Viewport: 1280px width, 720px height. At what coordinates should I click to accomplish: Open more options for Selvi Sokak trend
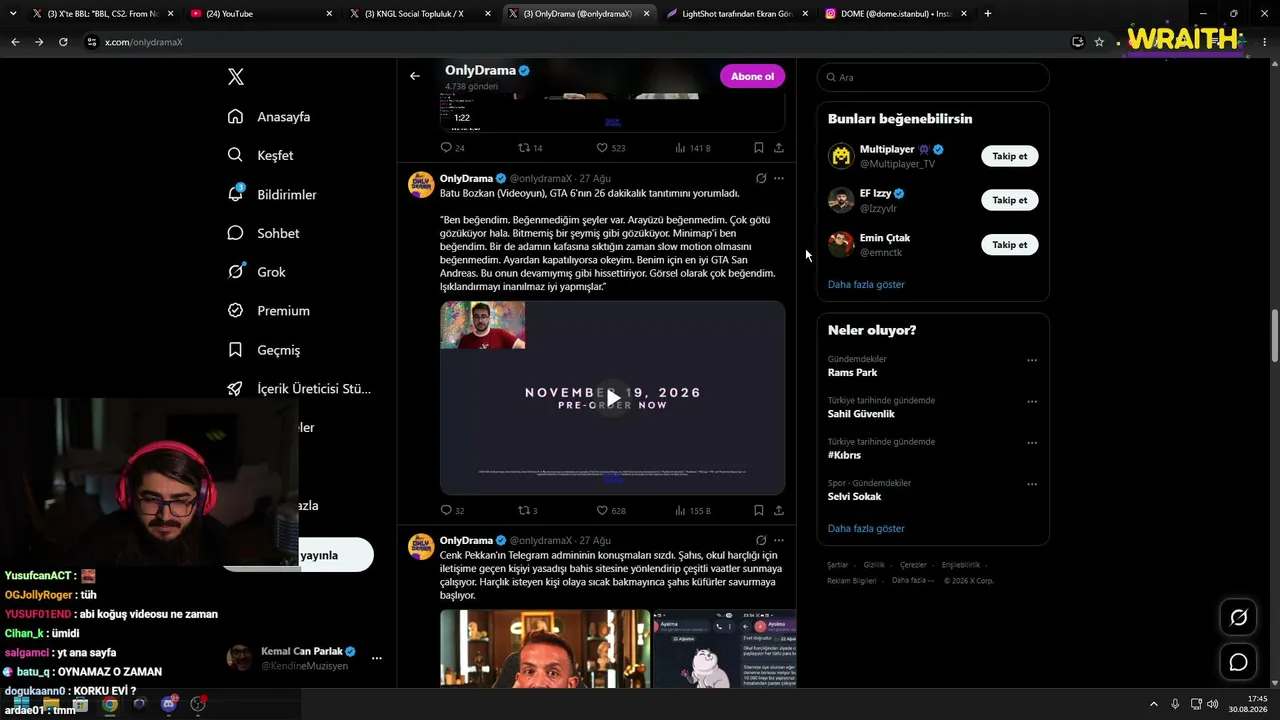tap(1032, 485)
